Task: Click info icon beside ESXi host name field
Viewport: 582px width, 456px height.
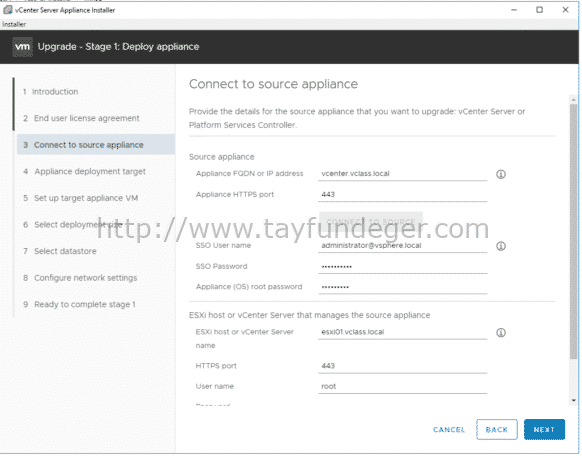Action: [501, 333]
